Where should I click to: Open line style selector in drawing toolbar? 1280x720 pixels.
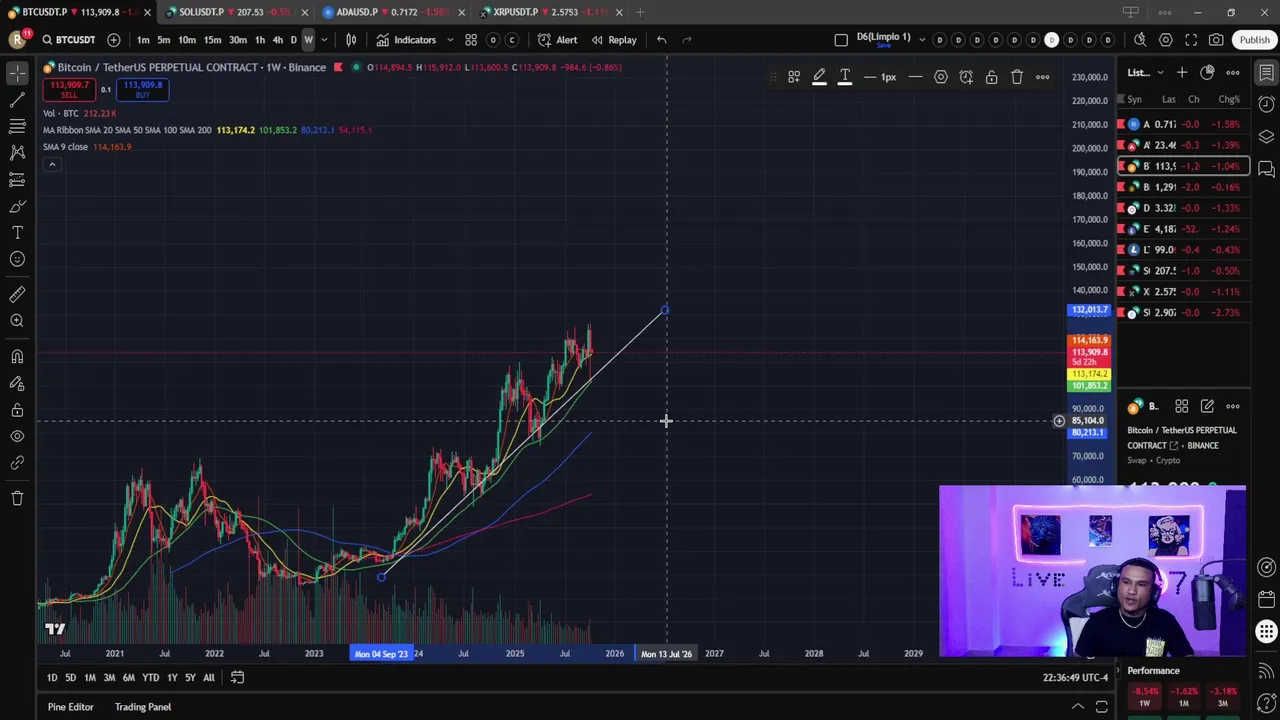click(915, 77)
